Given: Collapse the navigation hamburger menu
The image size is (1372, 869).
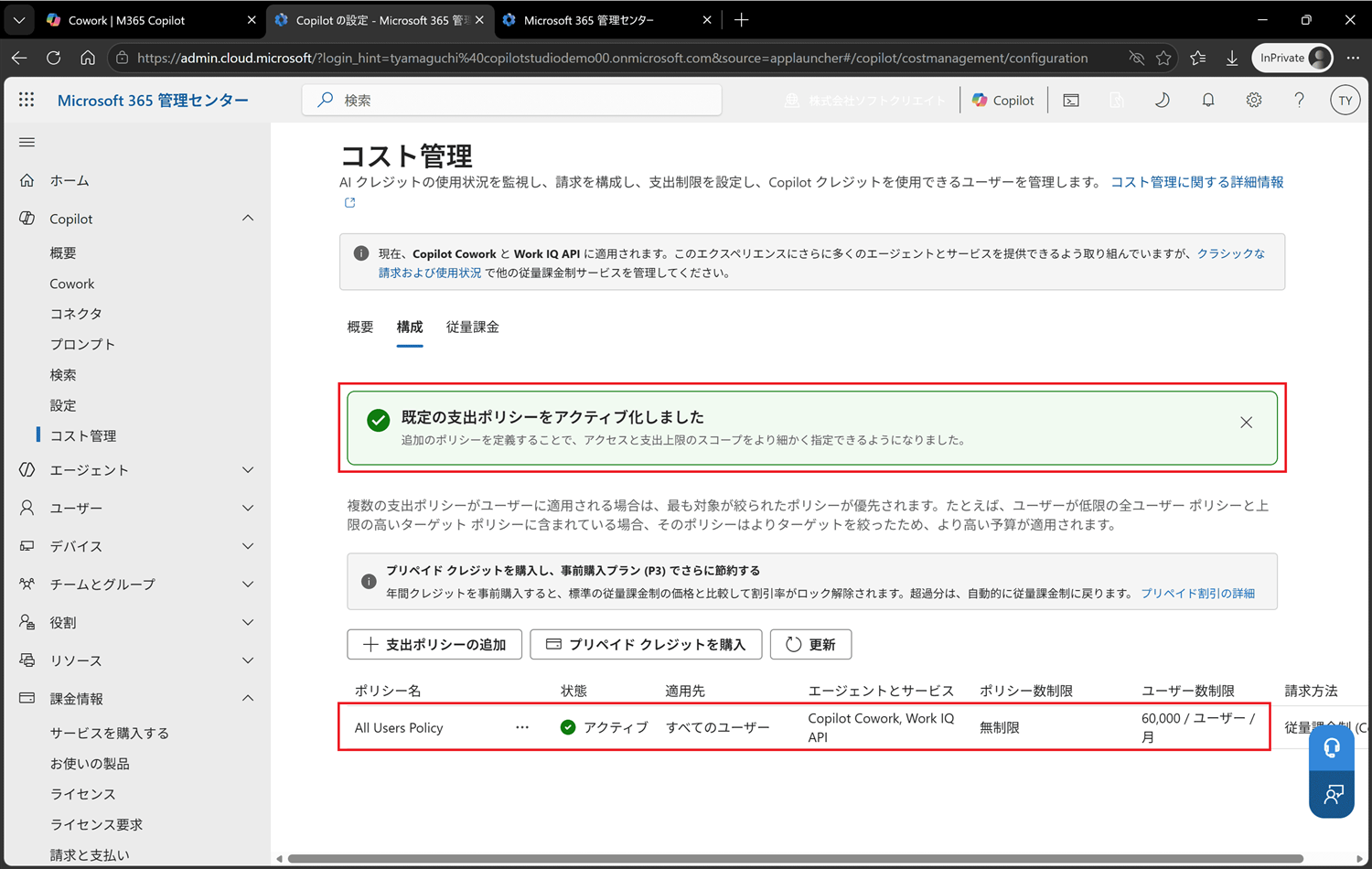Looking at the screenshot, I should [x=27, y=142].
